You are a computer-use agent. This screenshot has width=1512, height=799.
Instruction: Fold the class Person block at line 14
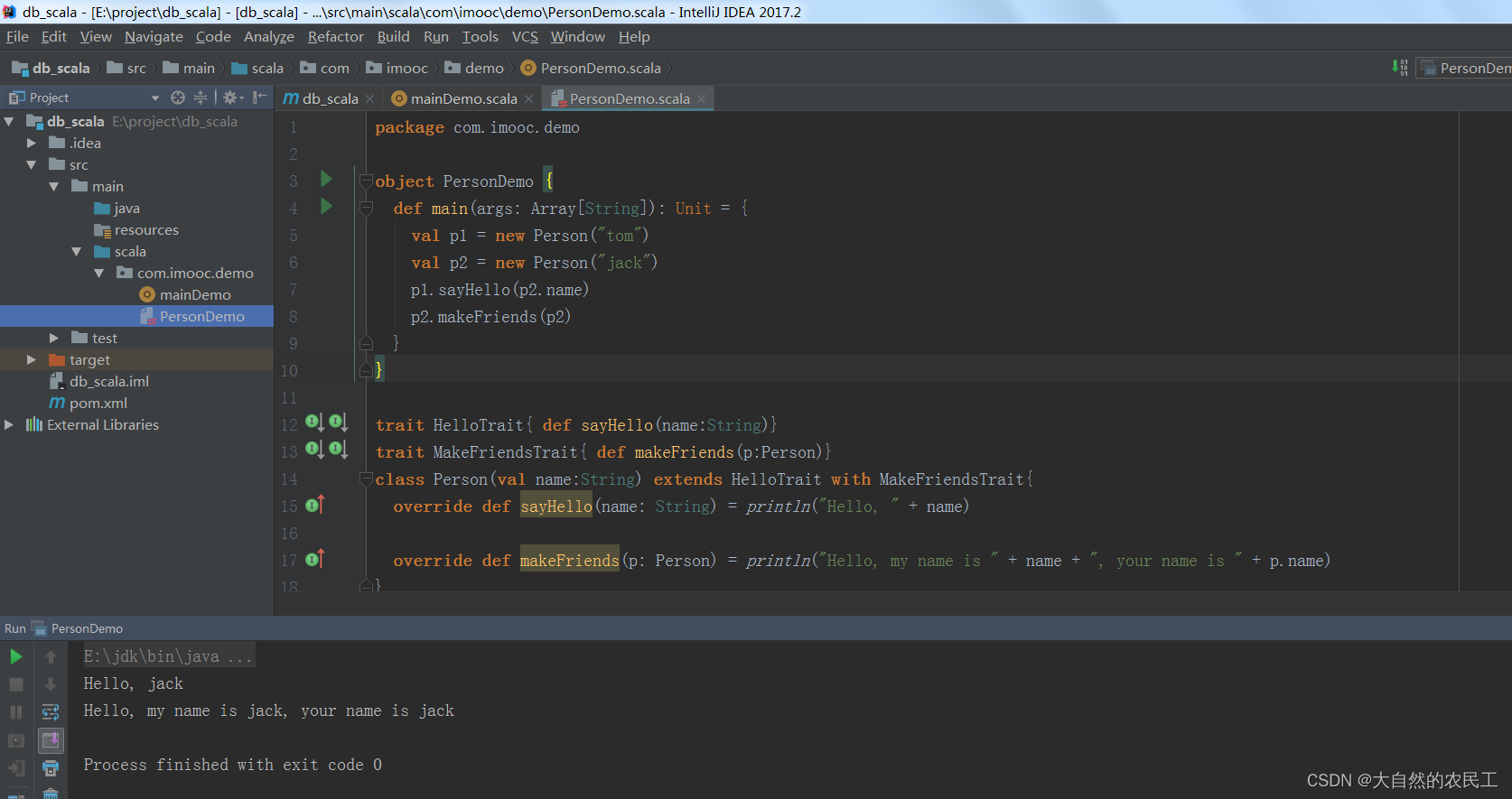[x=366, y=478]
